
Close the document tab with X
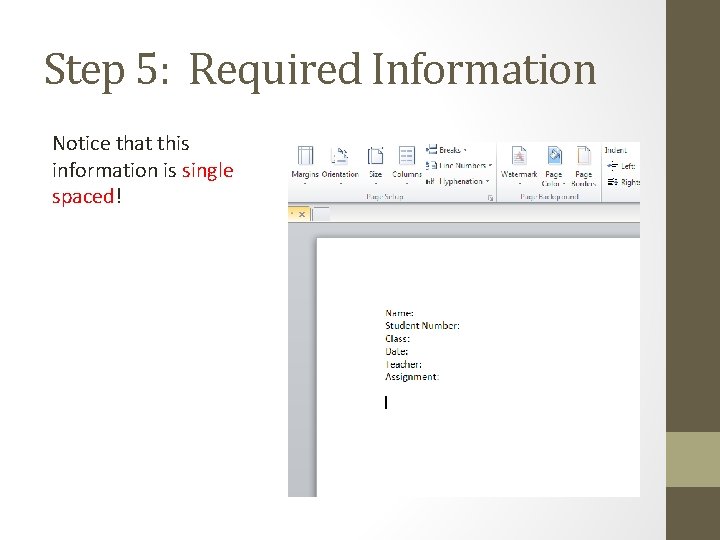[302, 214]
